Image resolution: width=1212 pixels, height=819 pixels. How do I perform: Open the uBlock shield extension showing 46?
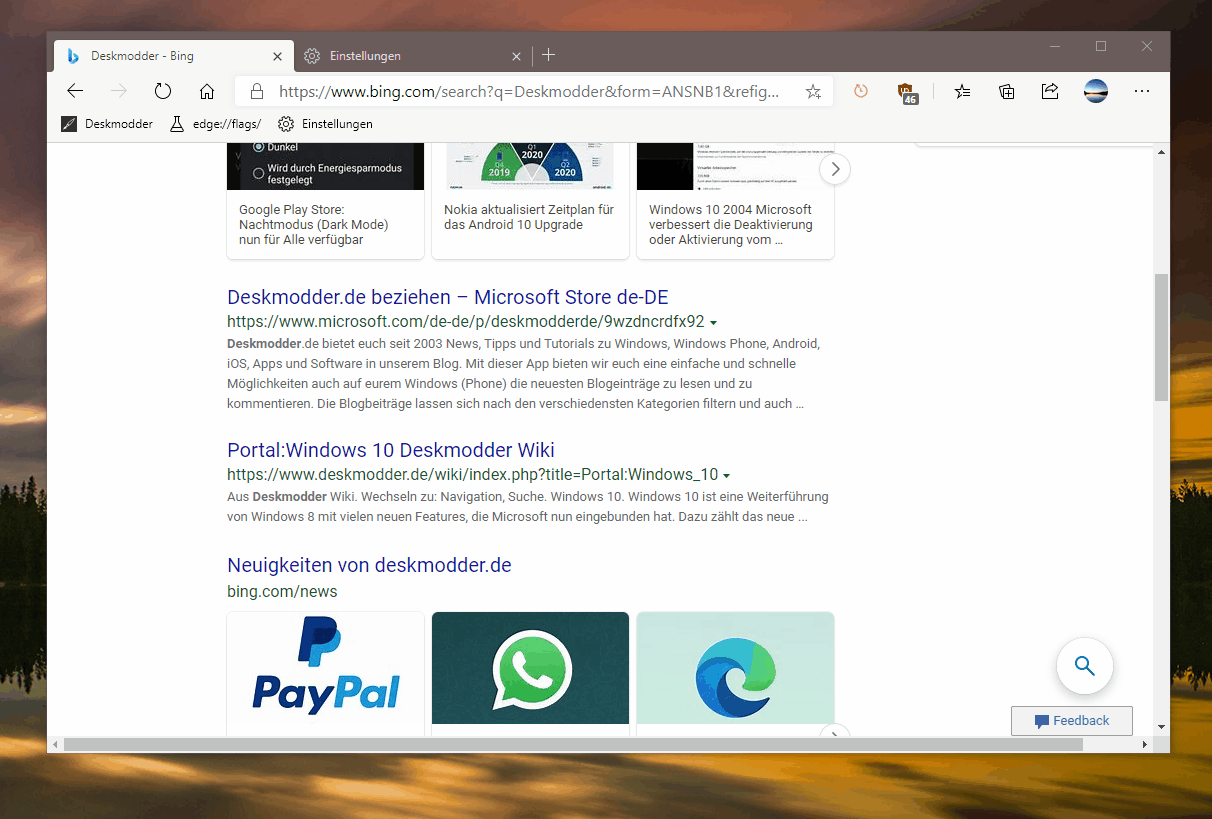[908, 92]
